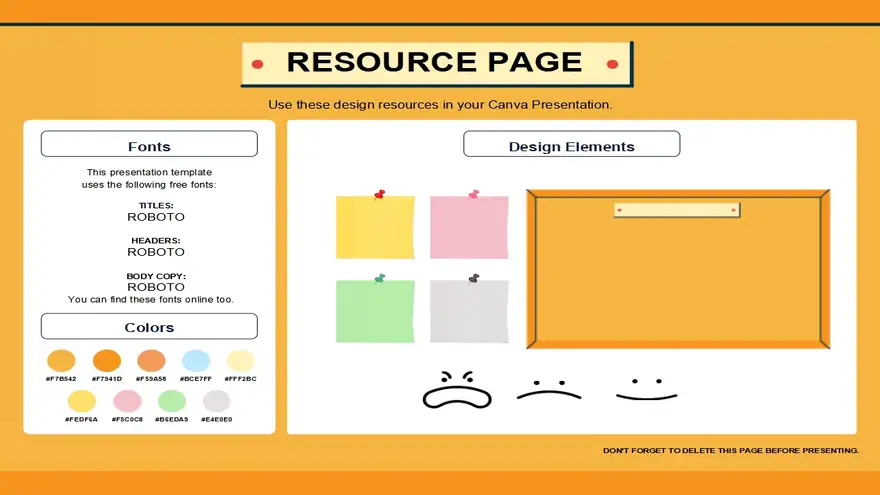The height and width of the screenshot is (495, 880).
Task: Select the orange corkboard frame graphic
Action: [678, 269]
